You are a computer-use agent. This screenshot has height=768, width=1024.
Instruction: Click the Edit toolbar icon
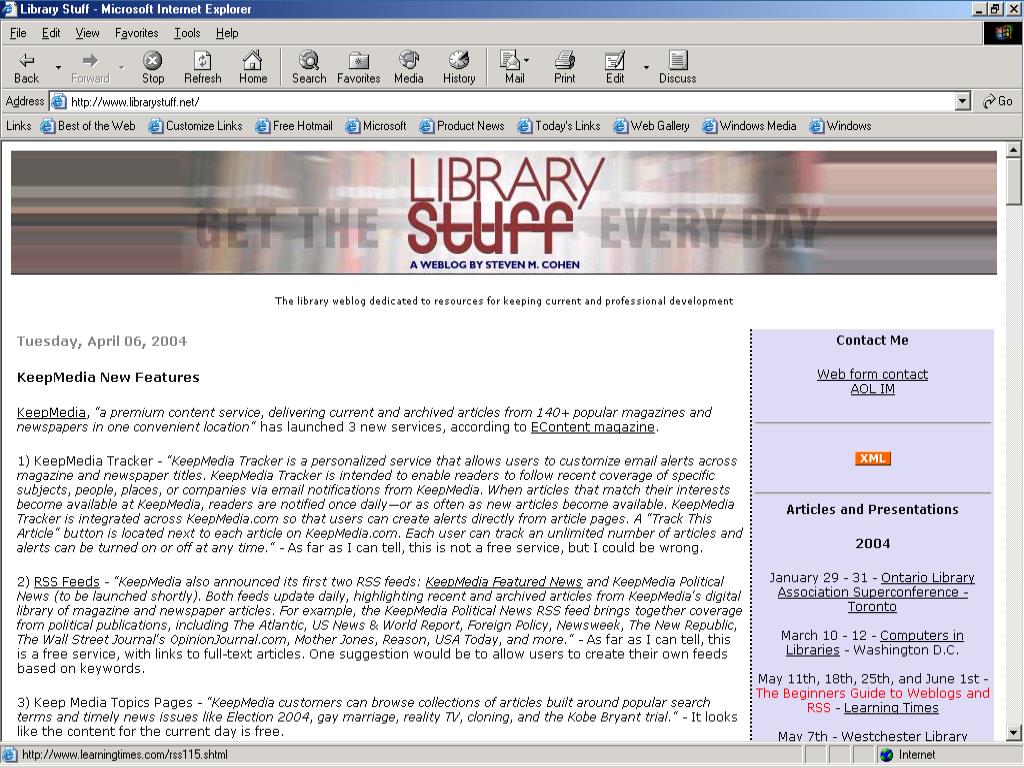click(x=615, y=67)
